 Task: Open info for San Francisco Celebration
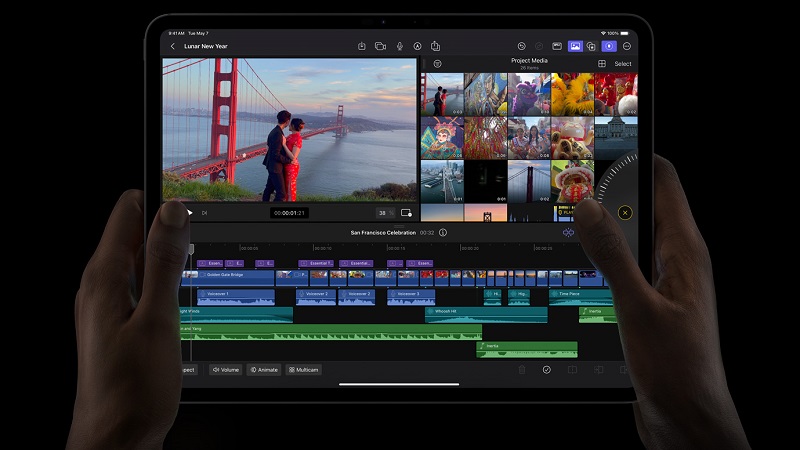443,233
